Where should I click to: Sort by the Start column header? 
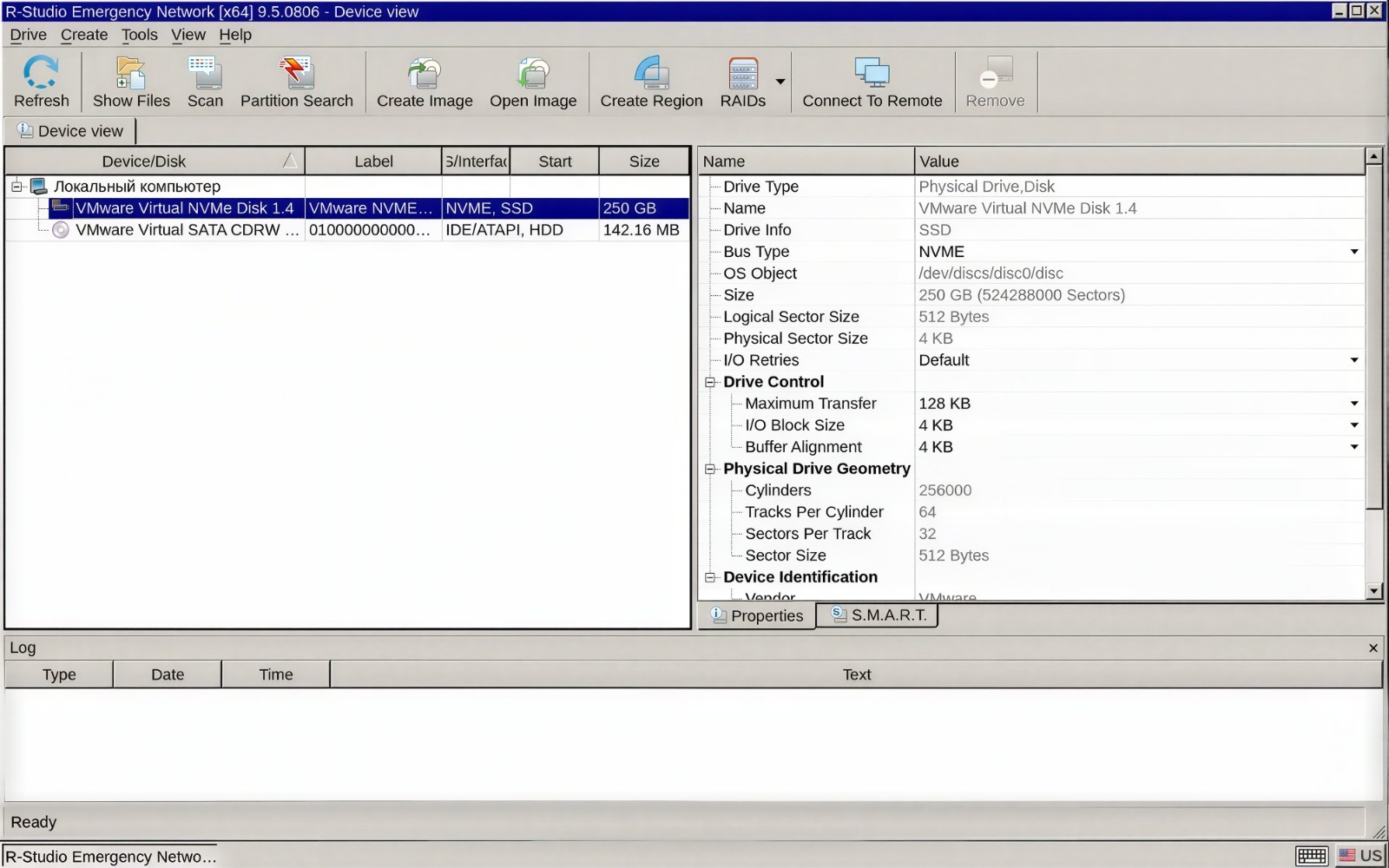pyautogui.click(x=555, y=161)
